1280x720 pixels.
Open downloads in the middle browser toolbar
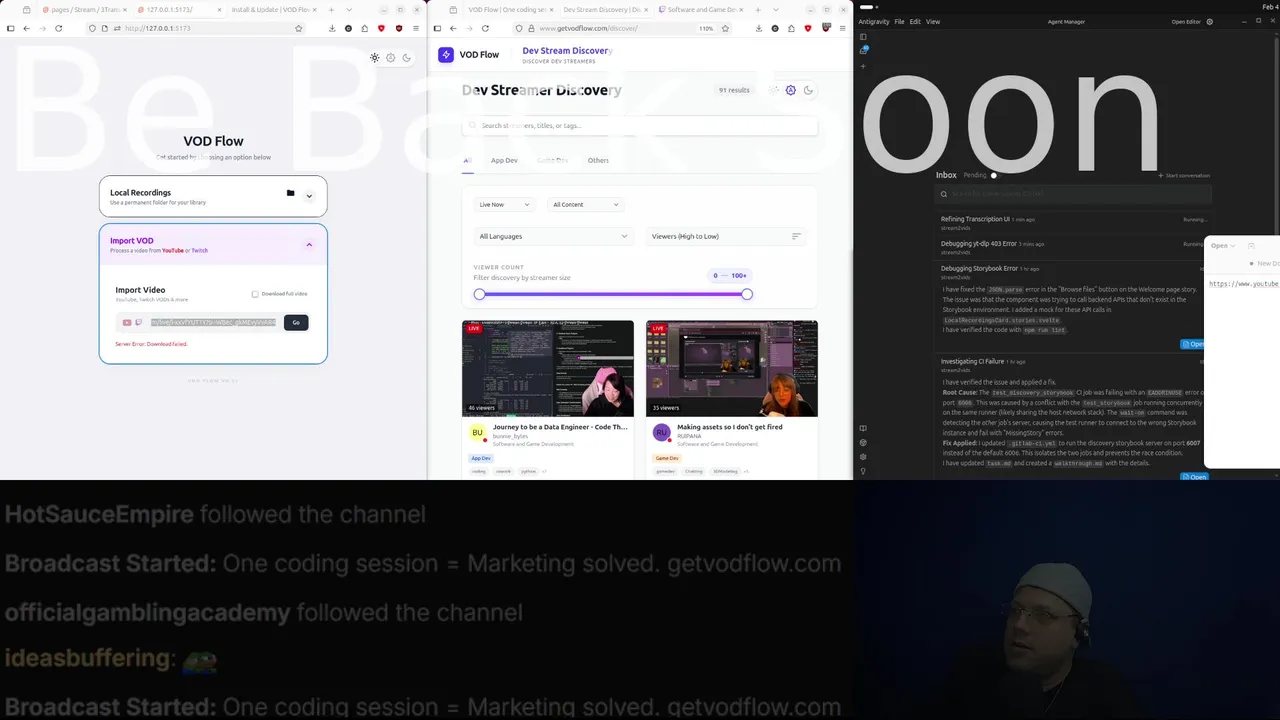tap(759, 28)
